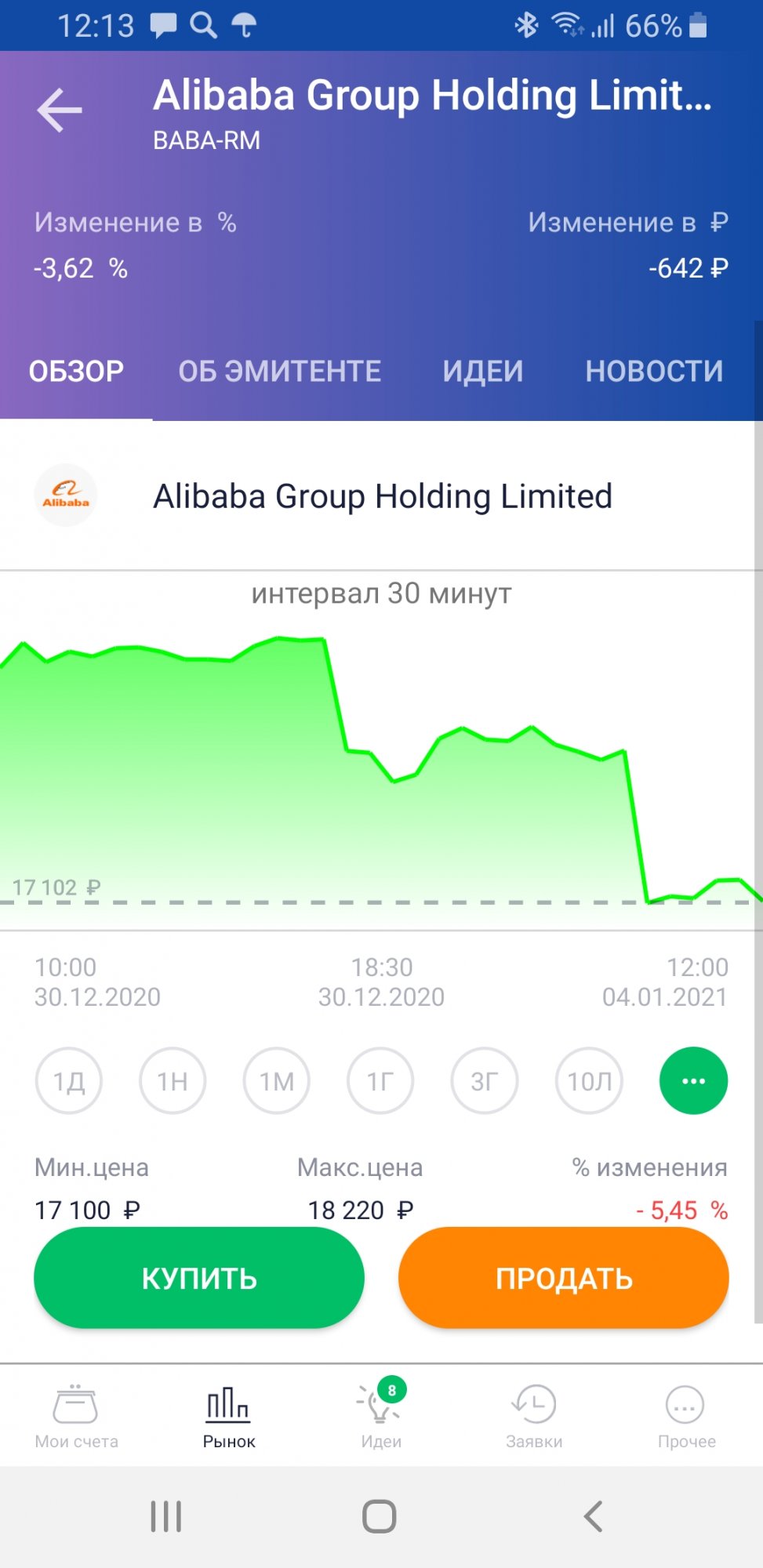Open Ideas lightbulb icon
The image size is (763, 1568).
[380, 1404]
